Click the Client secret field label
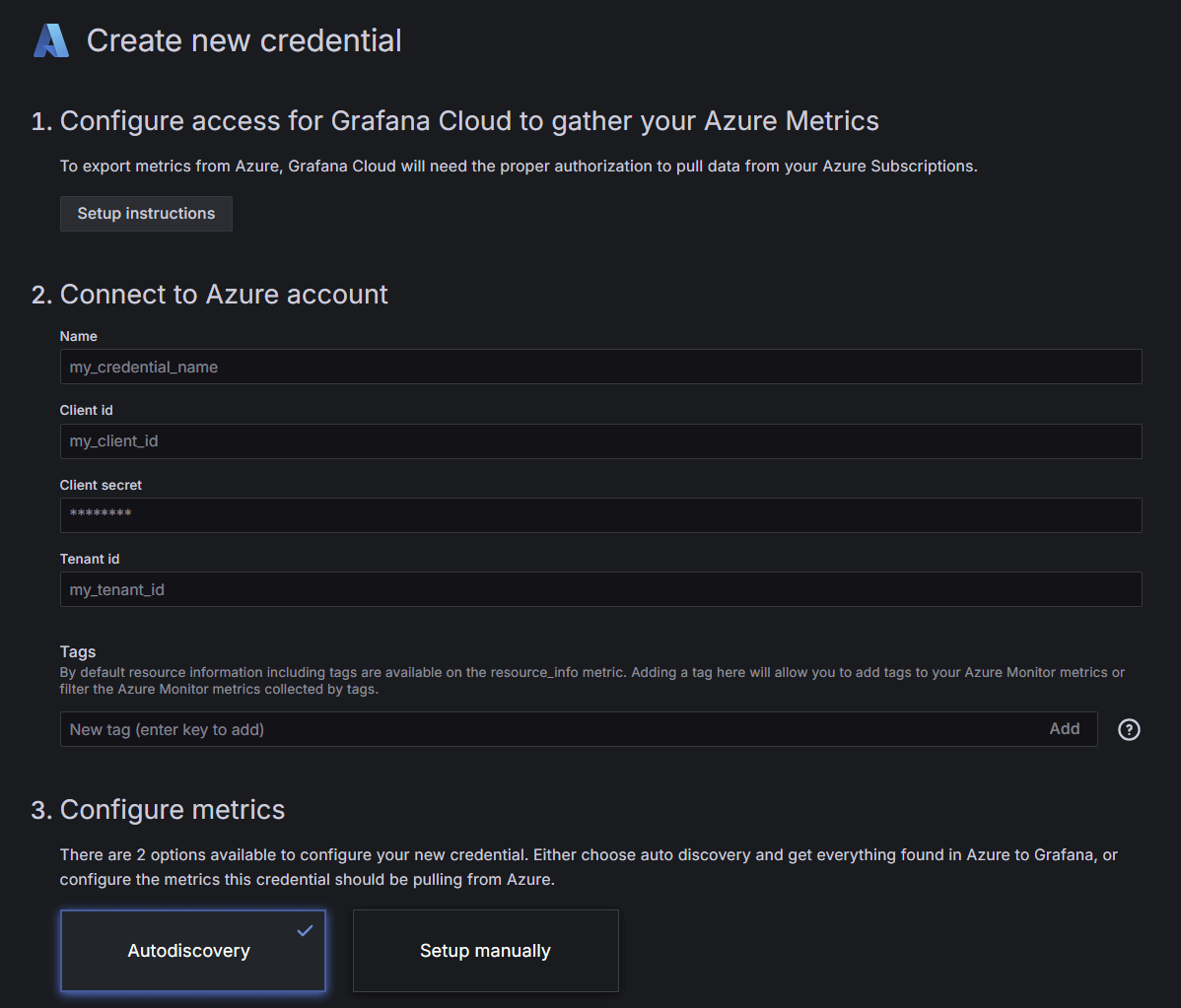The height and width of the screenshot is (1008, 1181). pyautogui.click(x=101, y=485)
